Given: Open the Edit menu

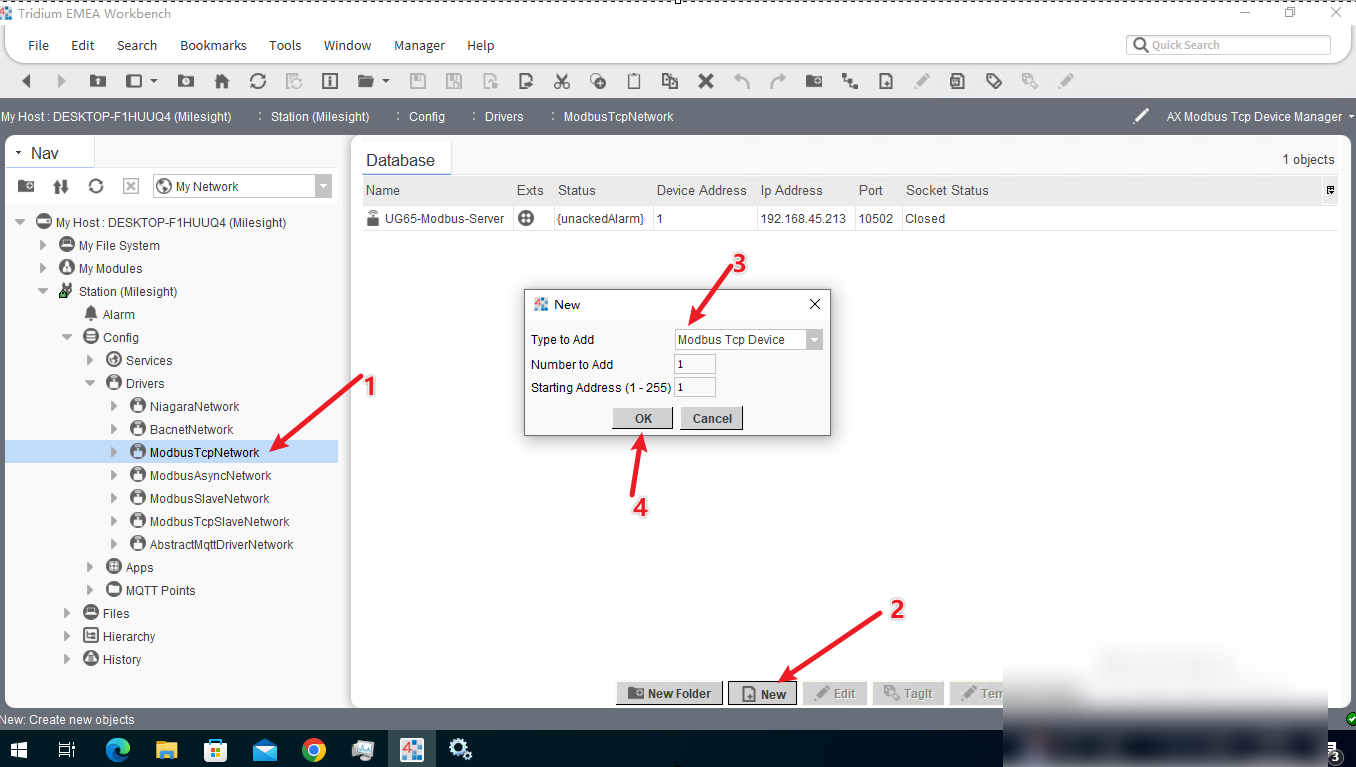Looking at the screenshot, I should [x=83, y=45].
